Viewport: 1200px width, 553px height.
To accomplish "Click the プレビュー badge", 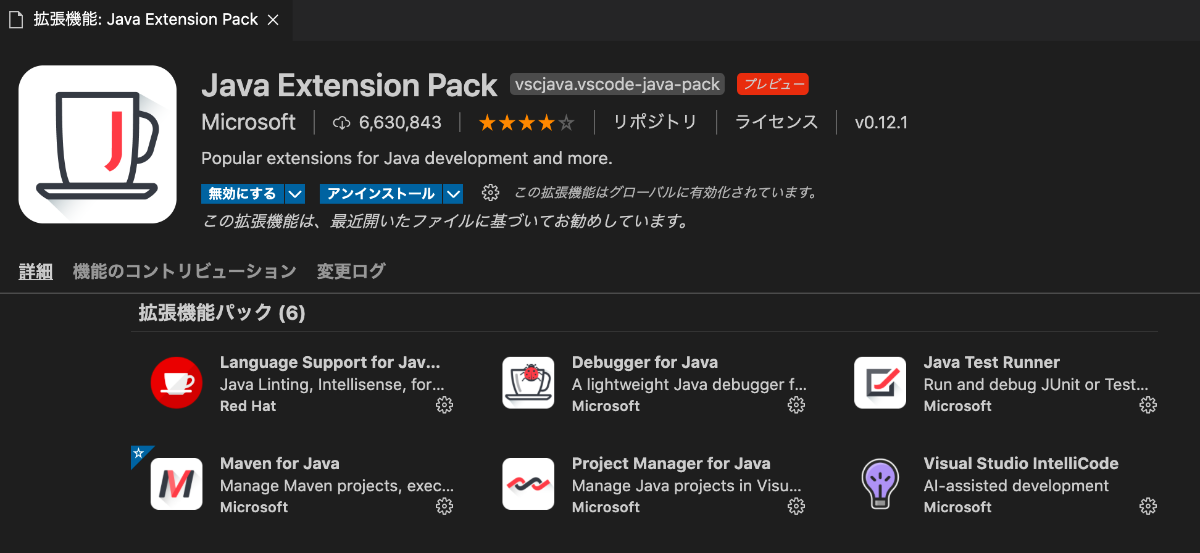I will coord(773,84).
